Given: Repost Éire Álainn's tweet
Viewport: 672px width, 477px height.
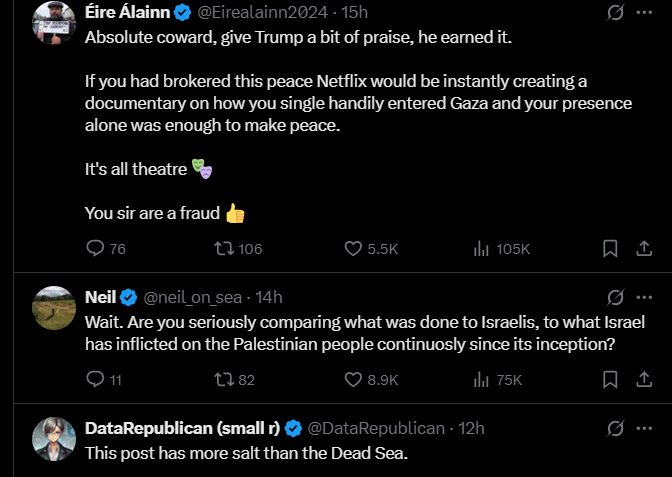Looking at the screenshot, I should tap(225, 249).
